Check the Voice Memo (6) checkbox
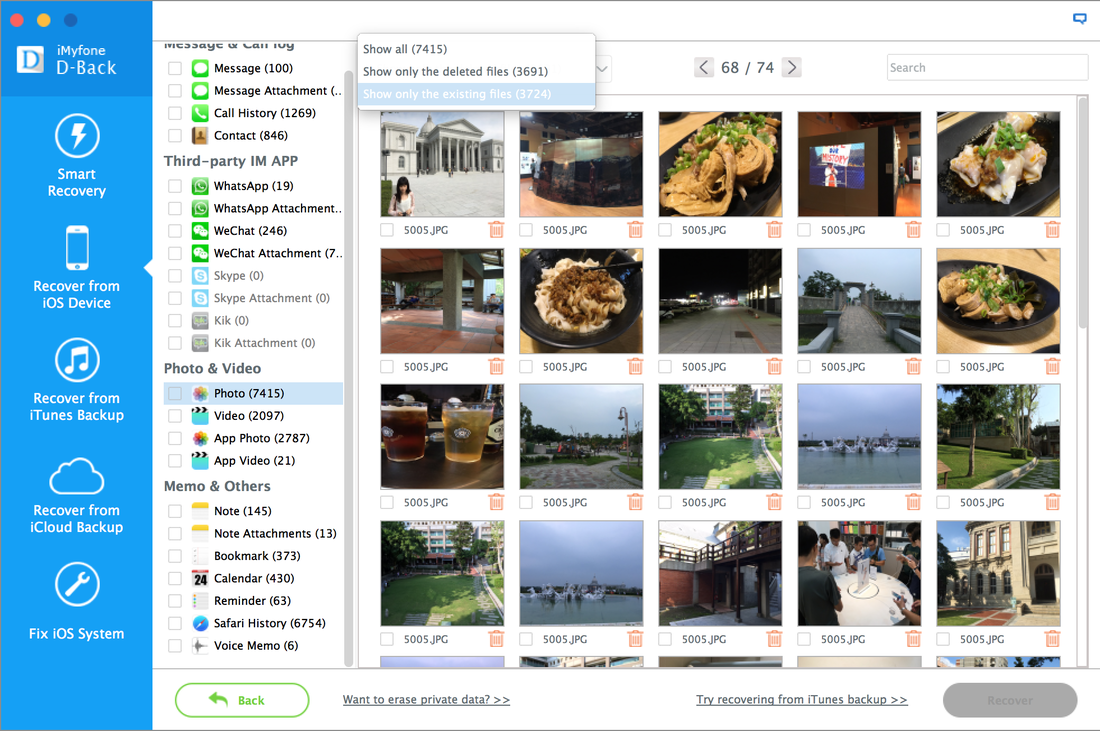The height and width of the screenshot is (731, 1100). (175, 646)
